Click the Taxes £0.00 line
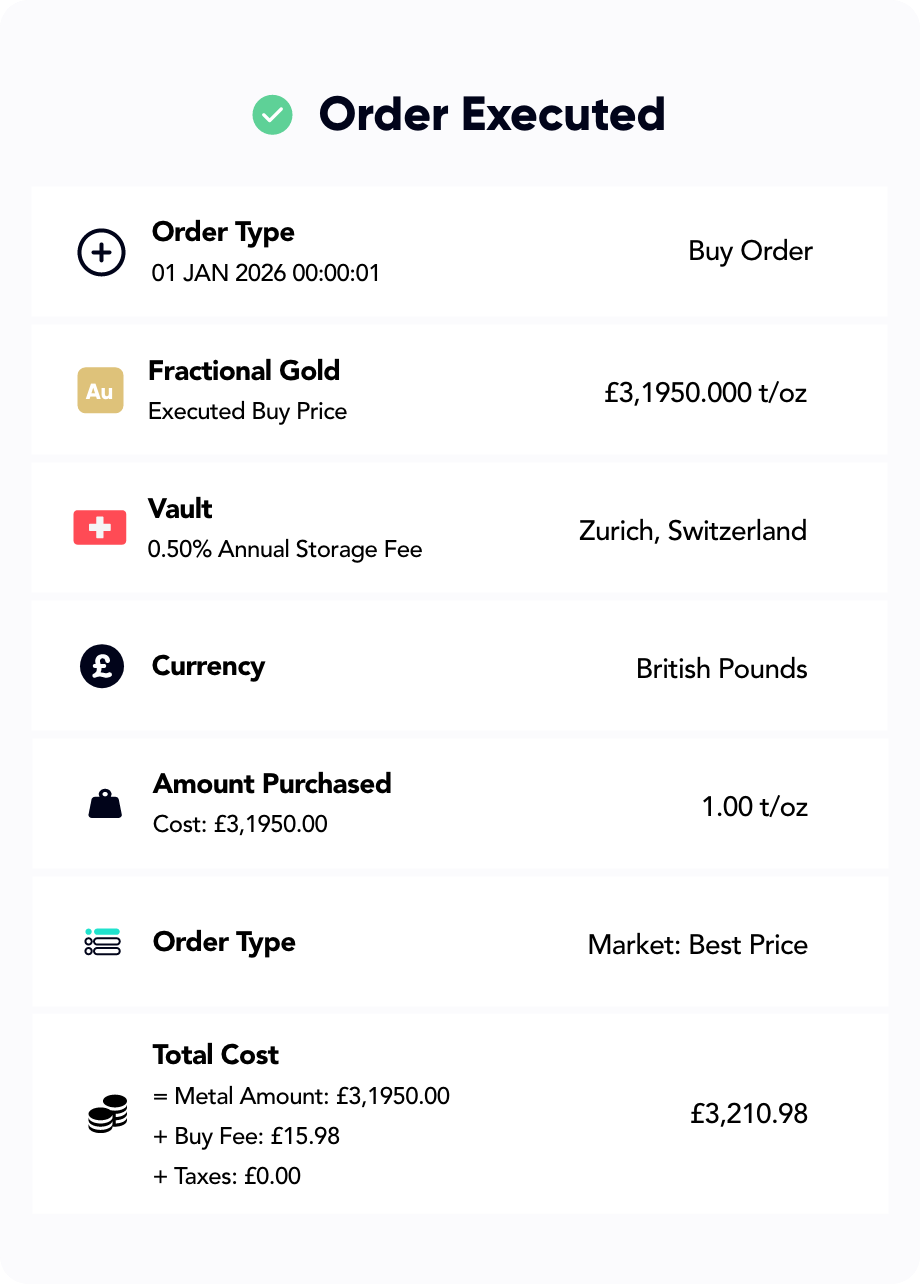The height and width of the screenshot is (1284, 920). click(x=227, y=1176)
